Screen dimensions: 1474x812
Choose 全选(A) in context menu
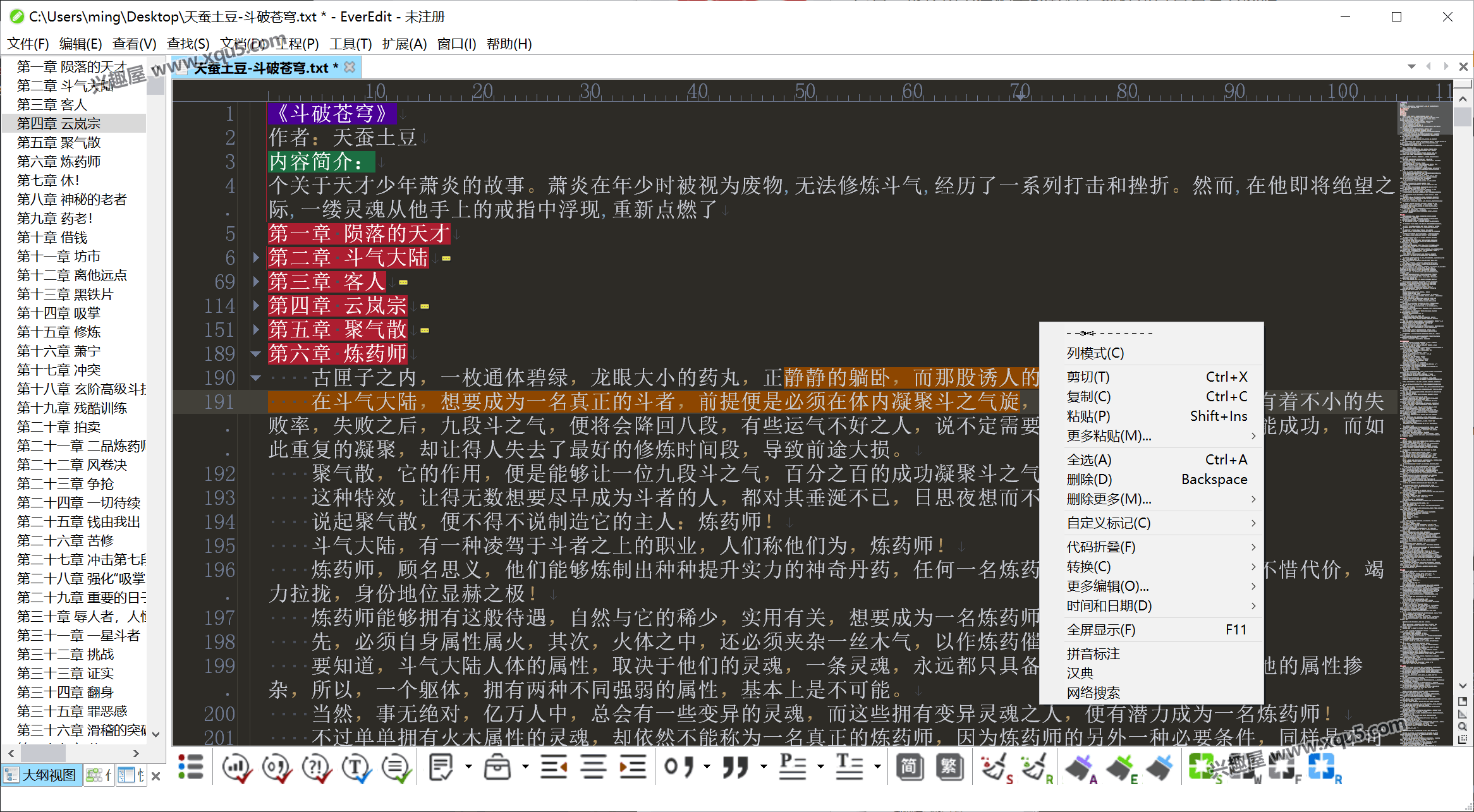click(1151, 459)
